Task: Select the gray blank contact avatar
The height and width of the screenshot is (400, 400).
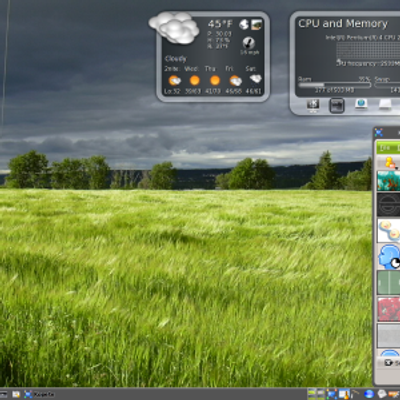Action: (x=389, y=335)
